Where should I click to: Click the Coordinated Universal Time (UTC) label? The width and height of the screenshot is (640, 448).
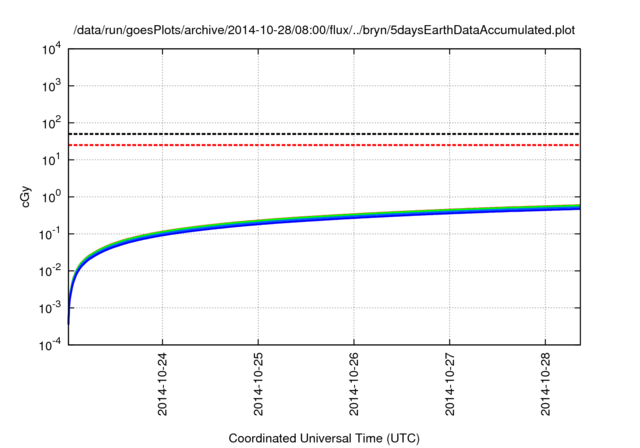coord(324,438)
